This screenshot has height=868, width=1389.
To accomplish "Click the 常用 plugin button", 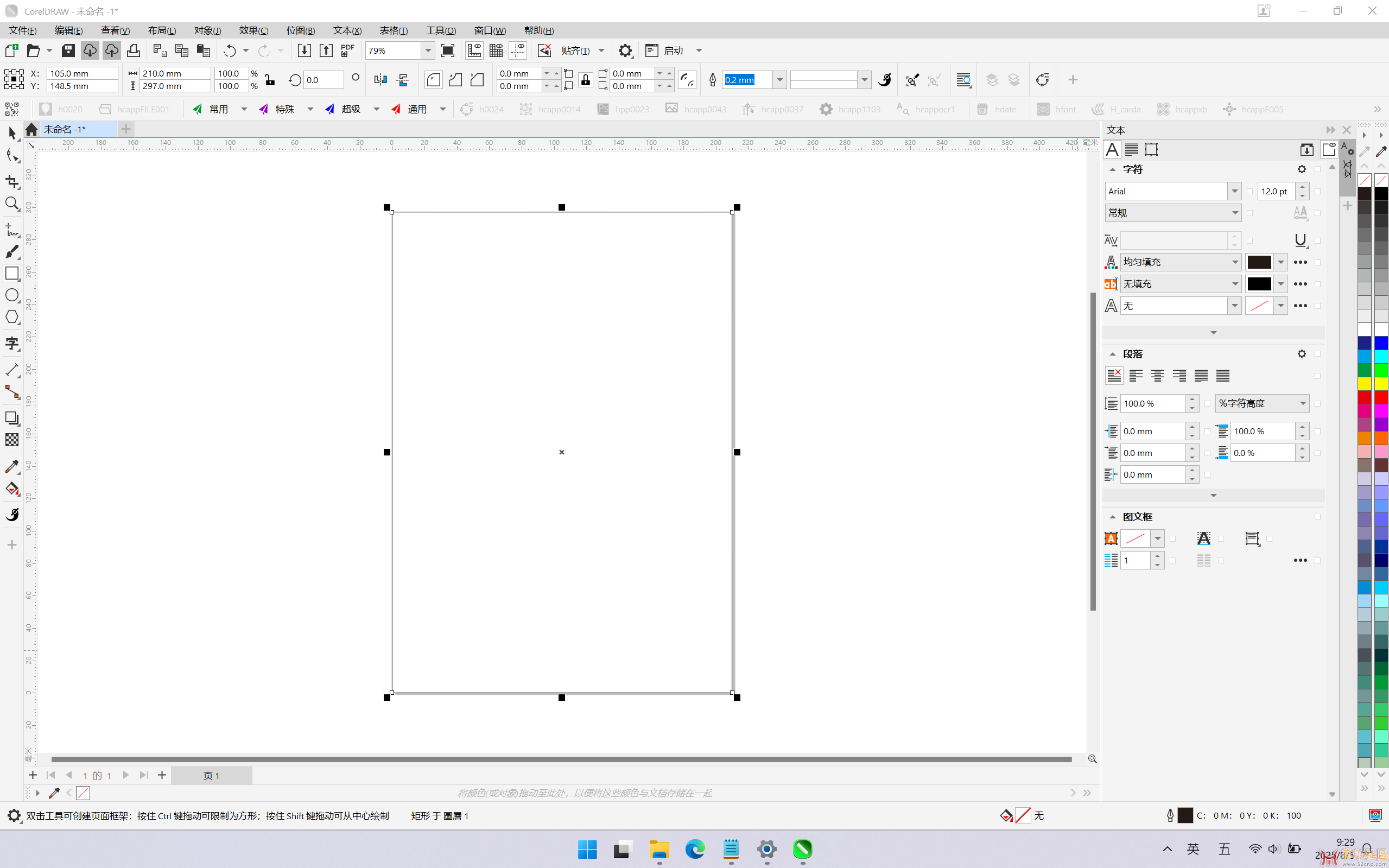I will click(x=211, y=109).
